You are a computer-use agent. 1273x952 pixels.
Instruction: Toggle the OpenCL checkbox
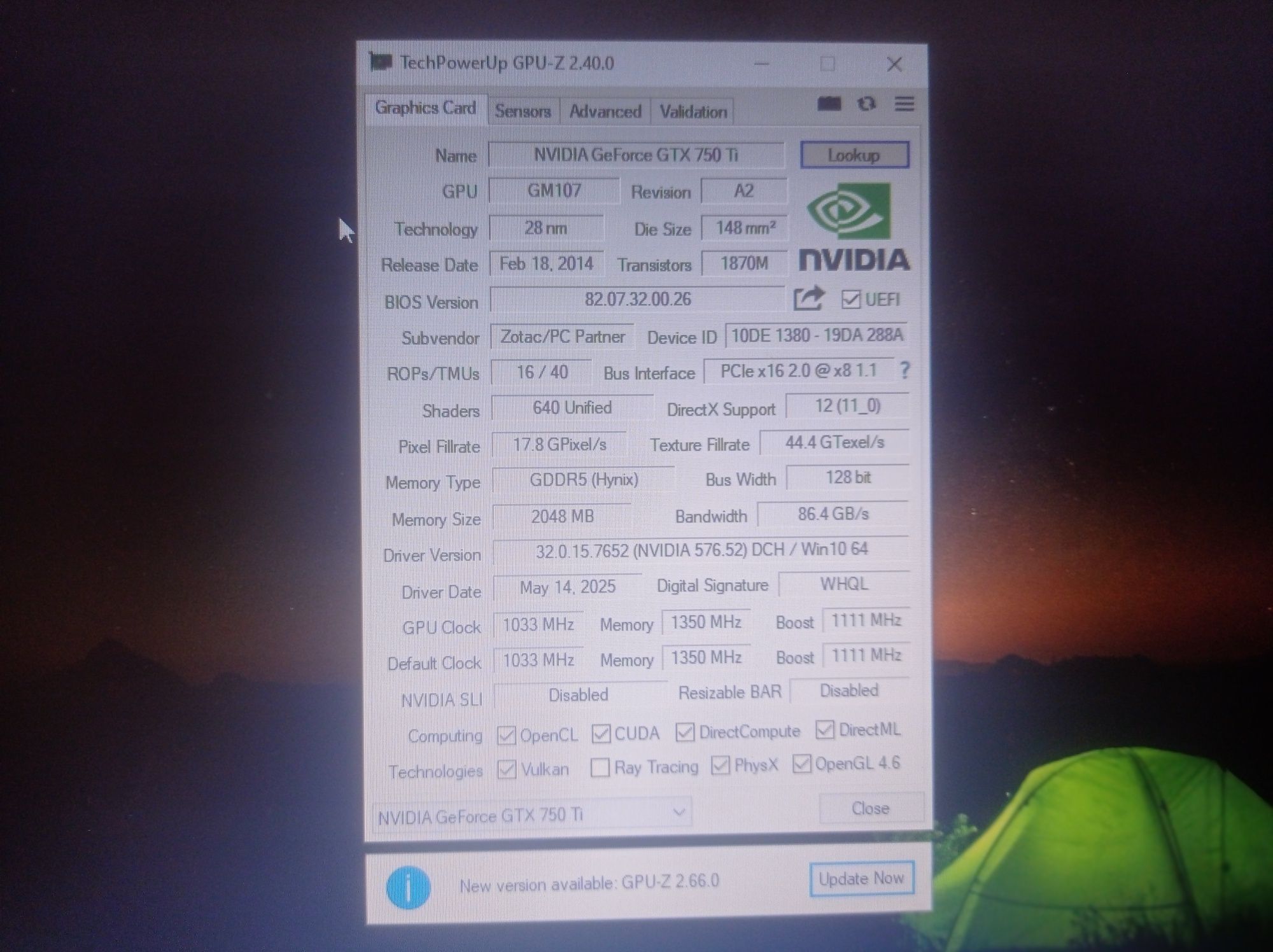tap(506, 735)
